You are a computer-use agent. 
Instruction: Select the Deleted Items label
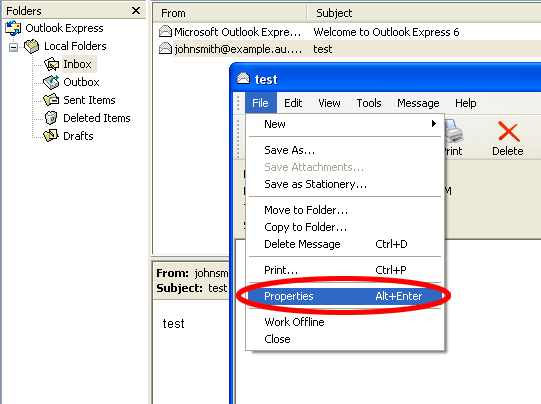point(97,118)
